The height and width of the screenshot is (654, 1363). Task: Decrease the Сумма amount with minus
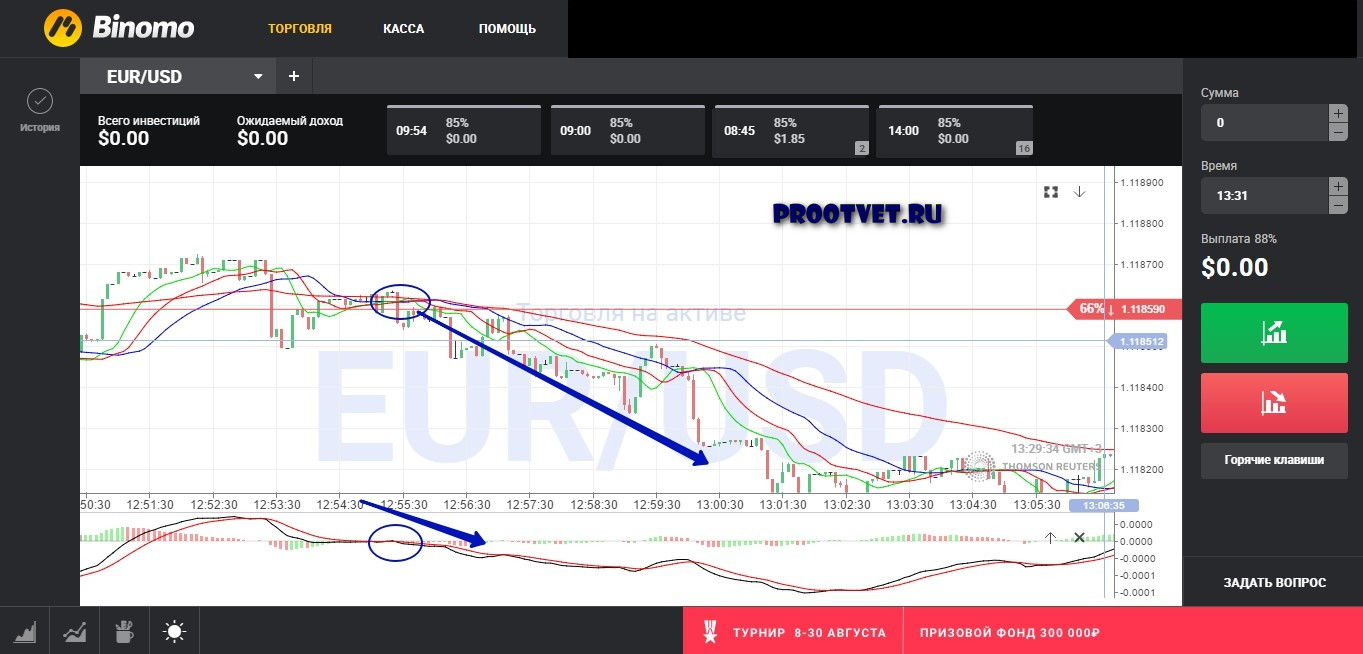(x=1338, y=132)
